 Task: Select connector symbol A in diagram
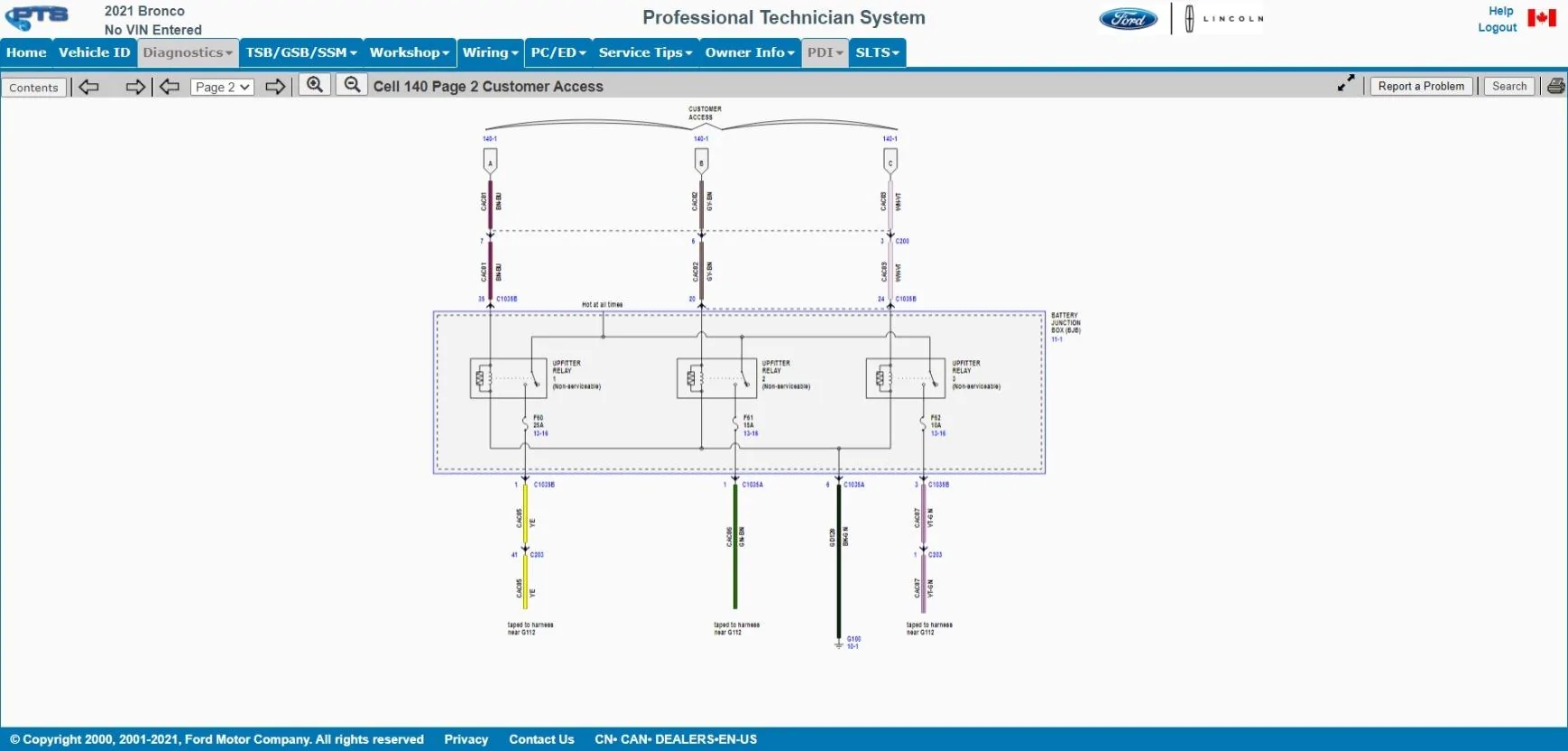(490, 162)
